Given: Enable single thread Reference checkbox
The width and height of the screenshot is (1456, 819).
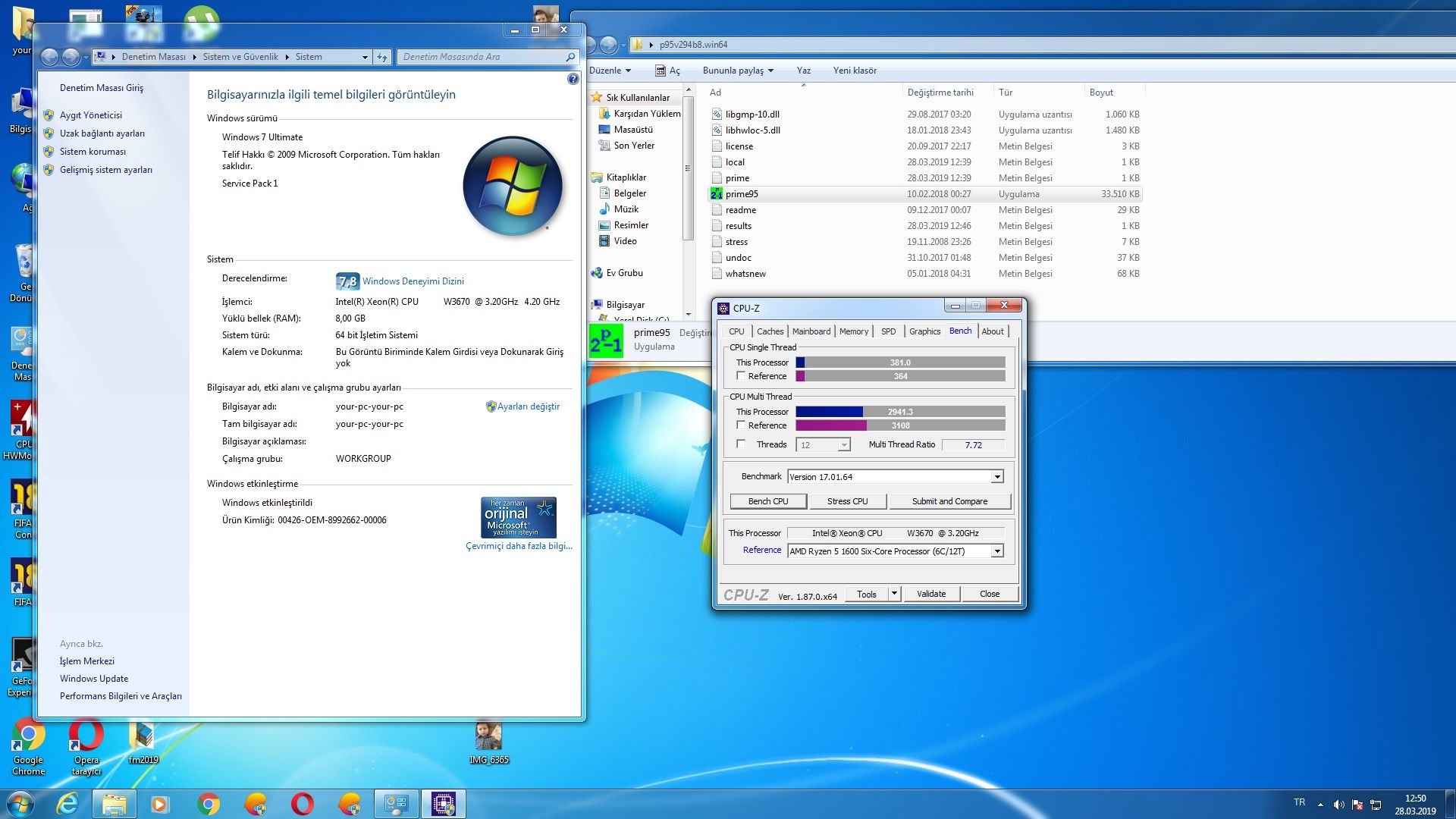Looking at the screenshot, I should pyautogui.click(x=741, y=376).
